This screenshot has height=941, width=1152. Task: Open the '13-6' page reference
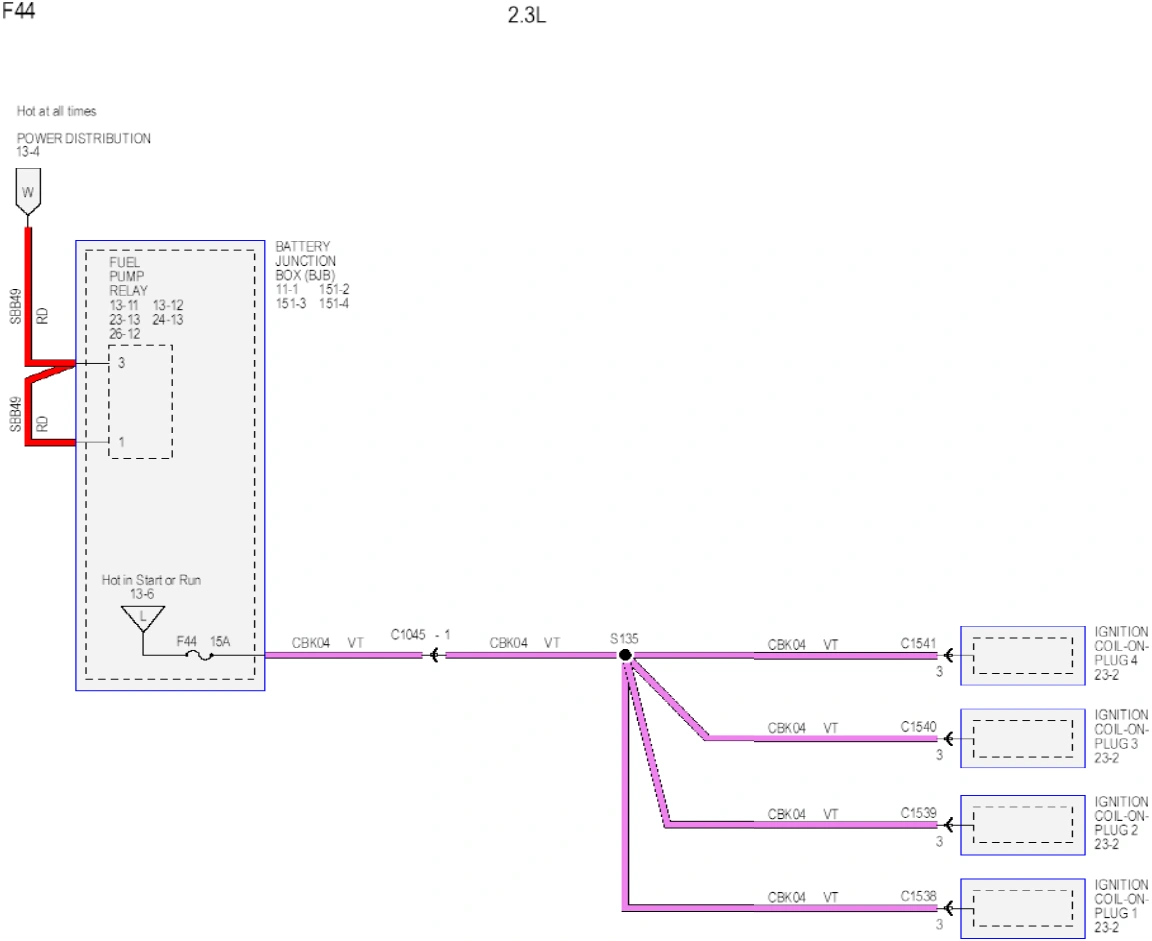click(x=143, y=594)
